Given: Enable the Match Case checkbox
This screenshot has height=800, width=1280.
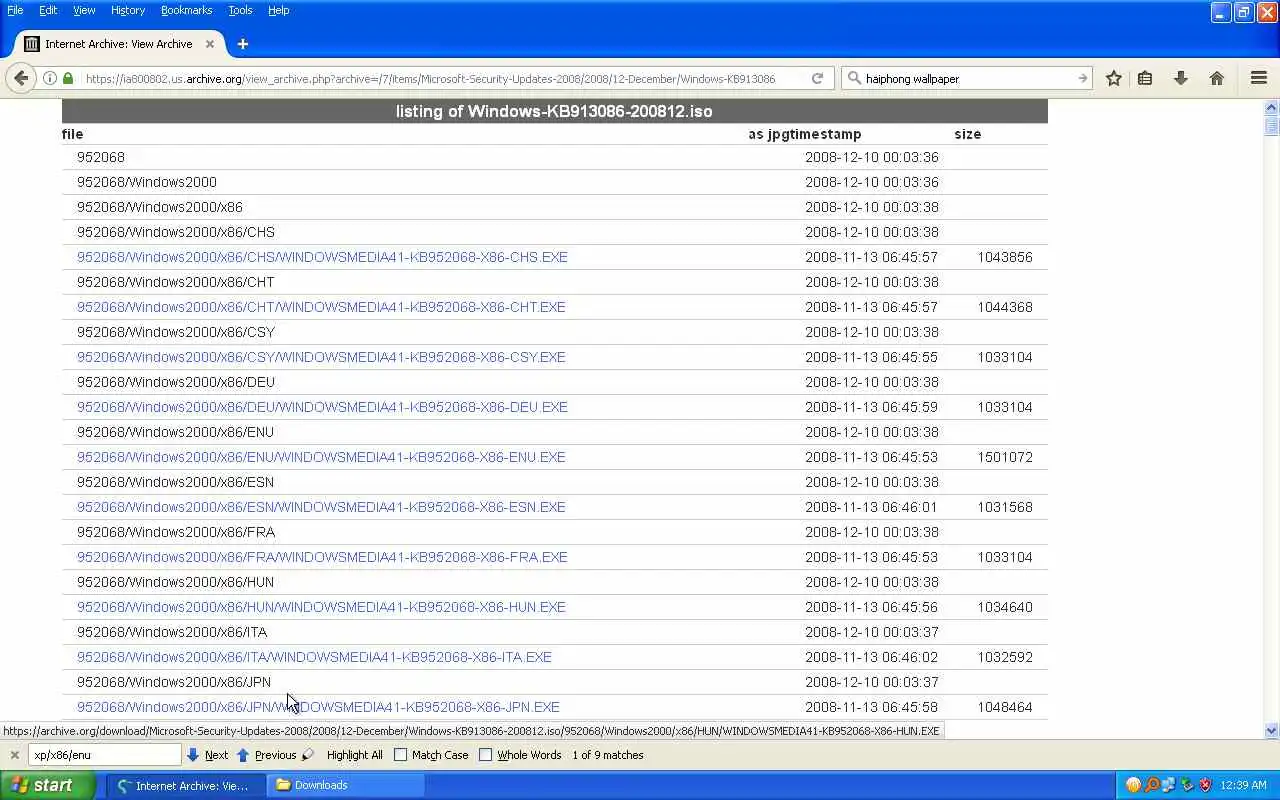Looking at the screenshot, I should [x=401, y=755].
